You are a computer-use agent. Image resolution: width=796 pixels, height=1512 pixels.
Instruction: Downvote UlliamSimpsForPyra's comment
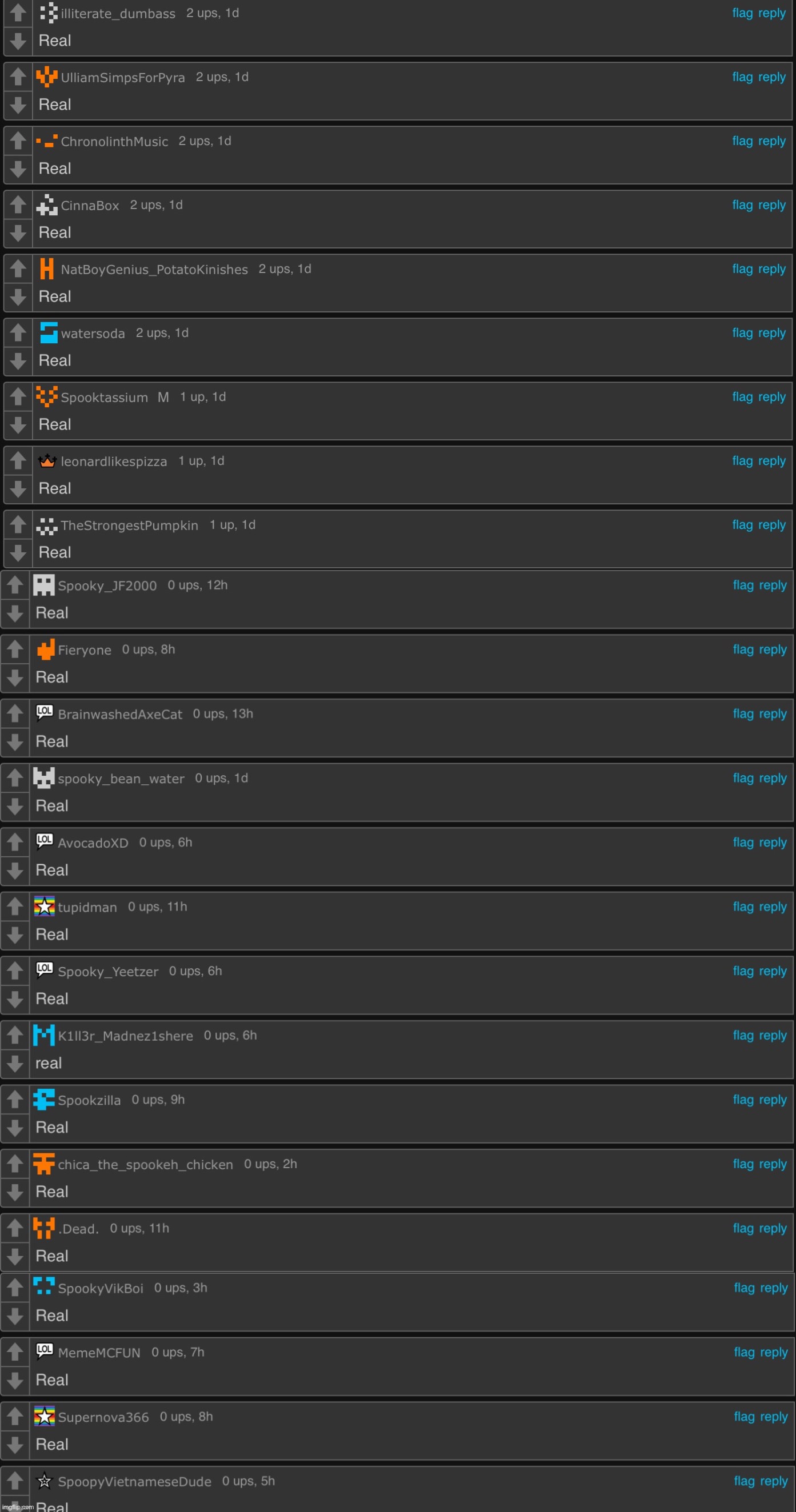click(x=18, y=105)
